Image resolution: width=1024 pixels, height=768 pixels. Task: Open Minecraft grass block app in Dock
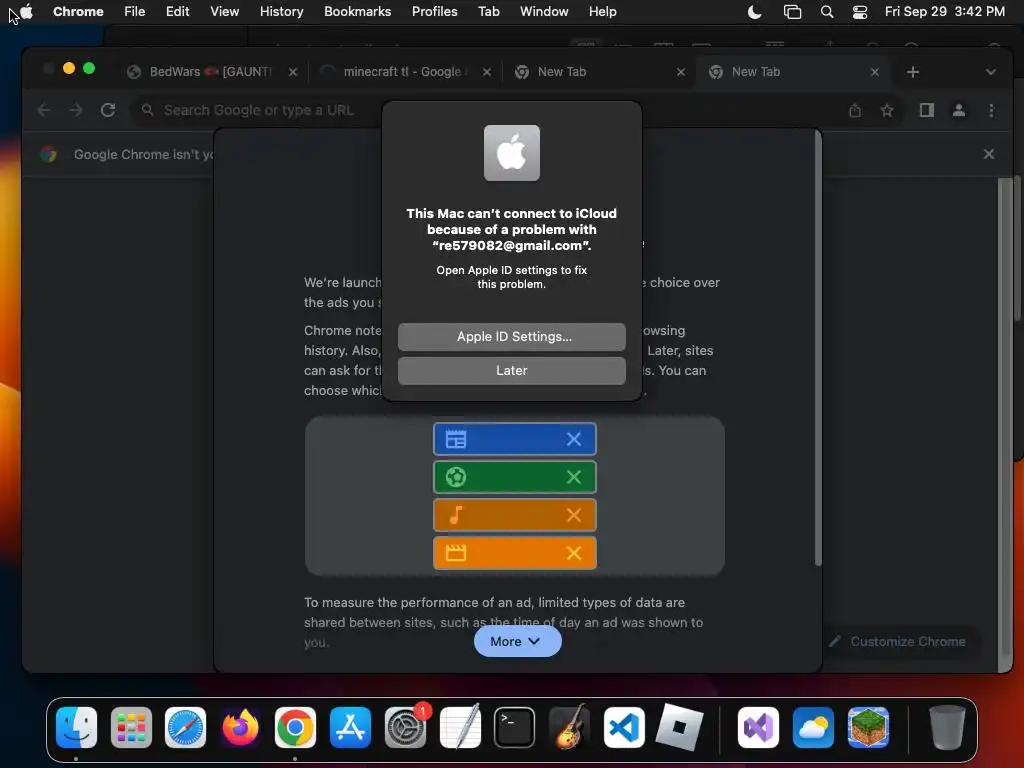pyautogui.click(x=868, y=726)
